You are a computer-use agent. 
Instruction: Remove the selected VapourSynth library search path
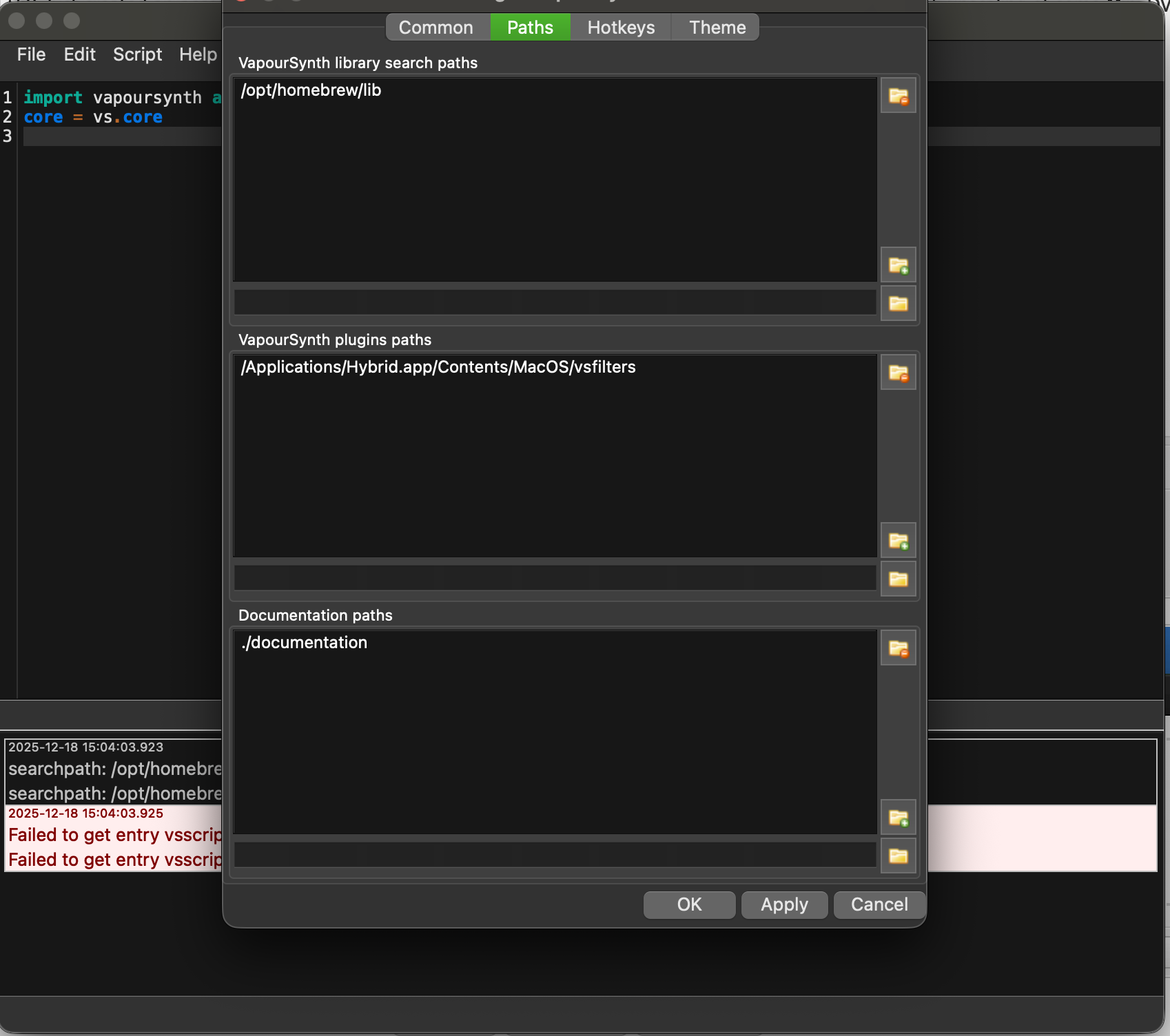pos(898,96)
